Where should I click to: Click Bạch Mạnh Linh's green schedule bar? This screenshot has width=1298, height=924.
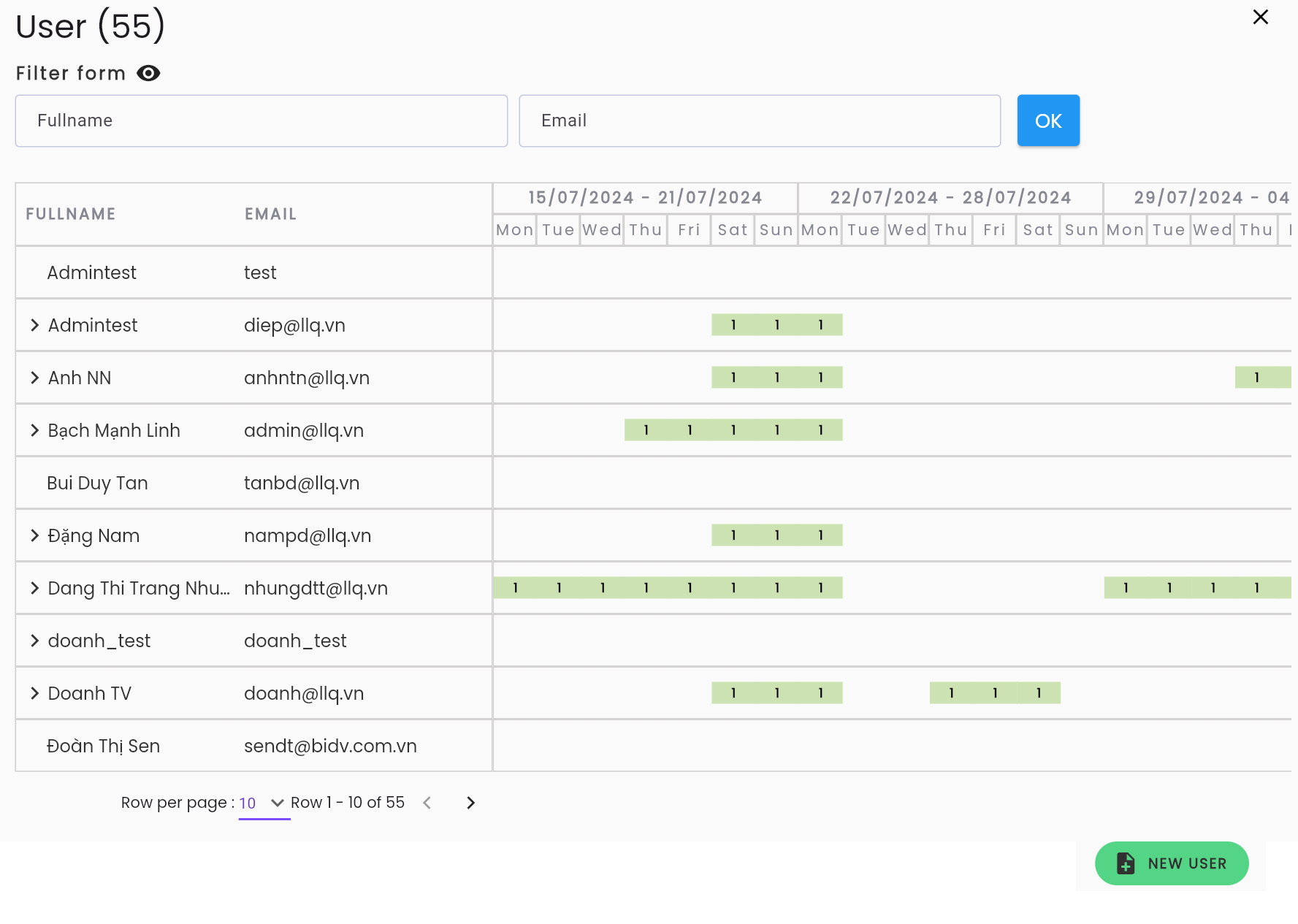733,430
